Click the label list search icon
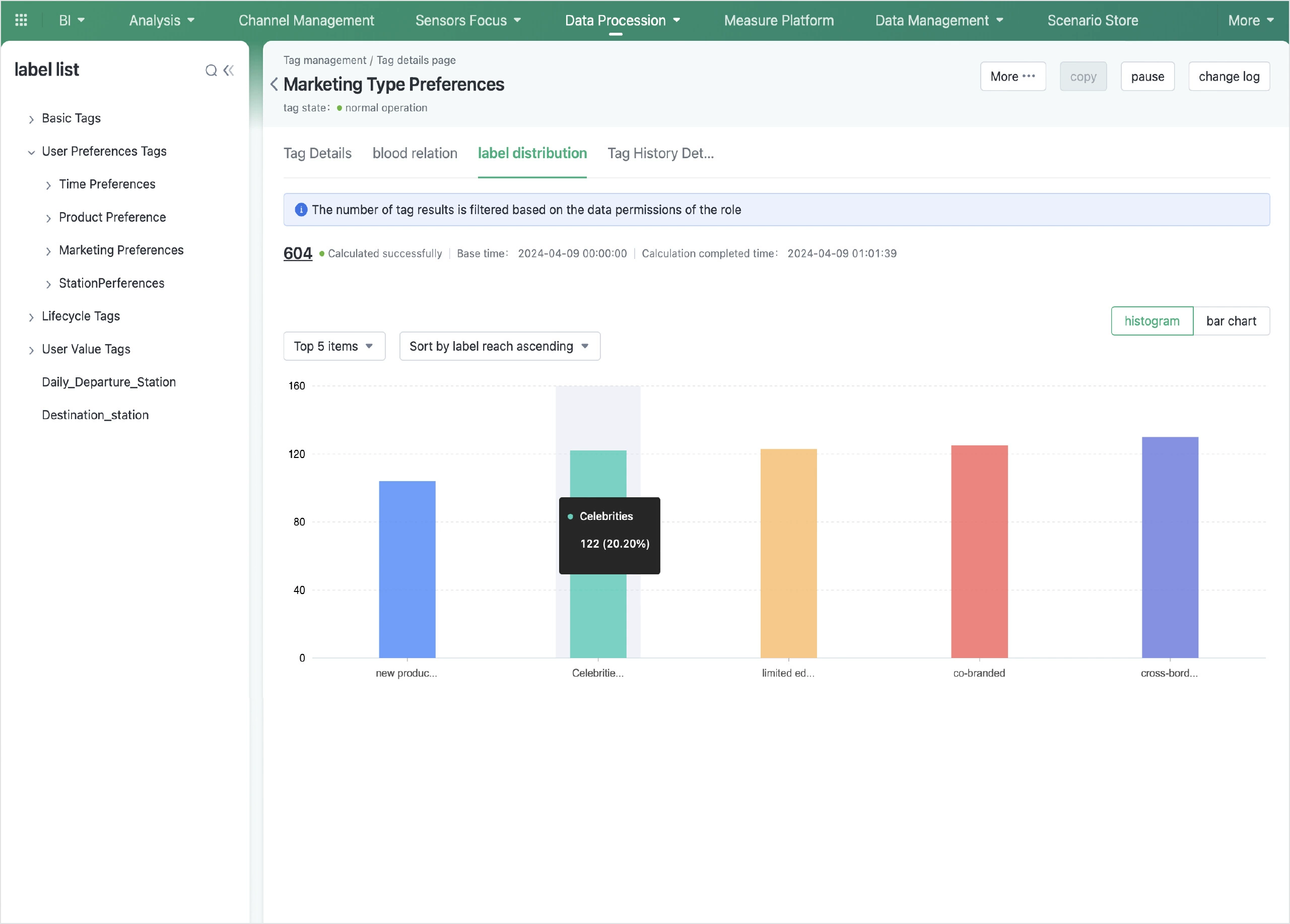This screenshot has height=924, width=1290. click(211, 71)
